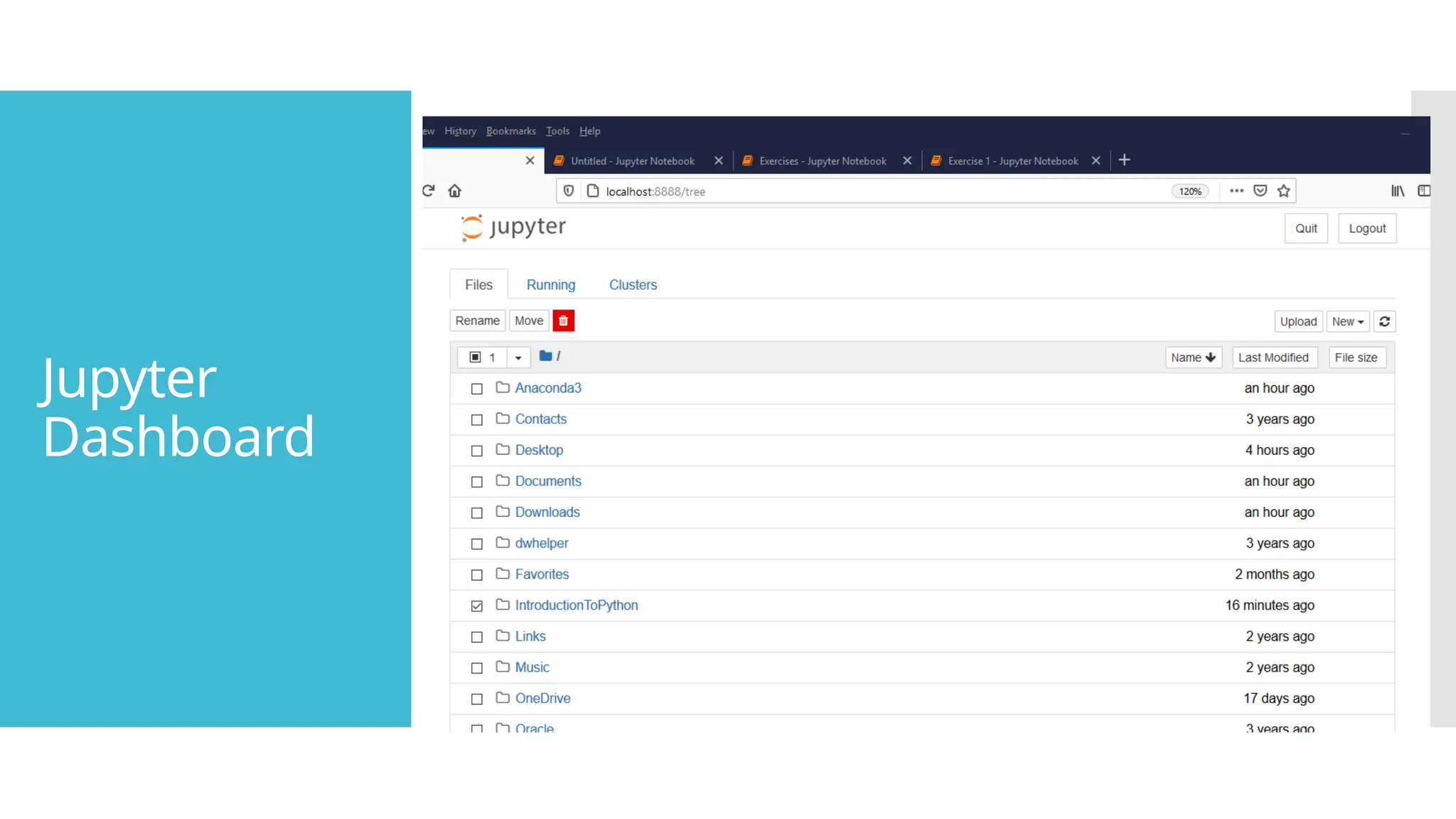Close the Exercises - Jupyter Notebook tab

click(907, 161)
